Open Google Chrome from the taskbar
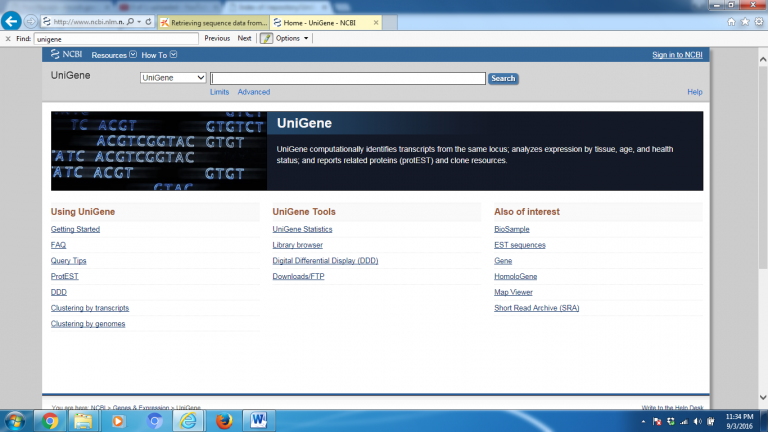Viewport: 768px width, 432px height. 50,420
